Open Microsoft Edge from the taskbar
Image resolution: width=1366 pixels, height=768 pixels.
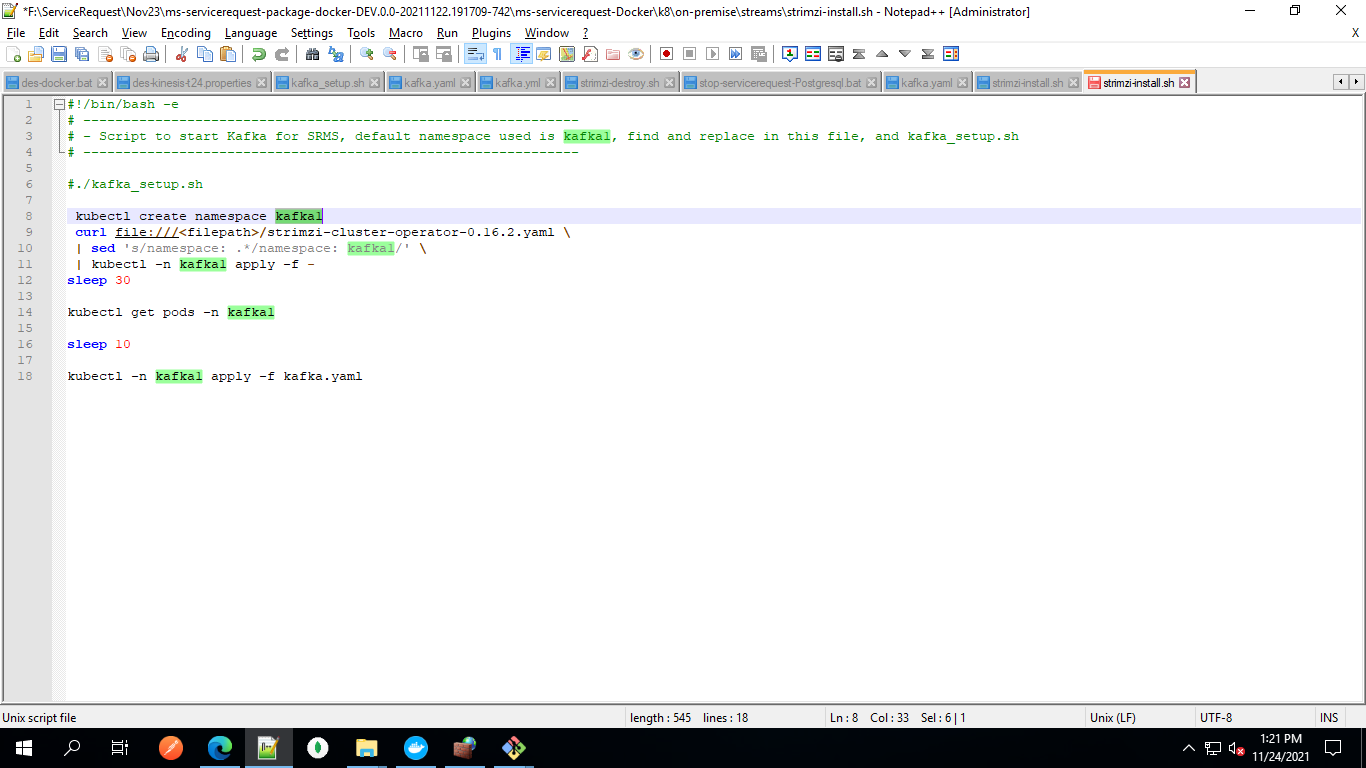220,747
